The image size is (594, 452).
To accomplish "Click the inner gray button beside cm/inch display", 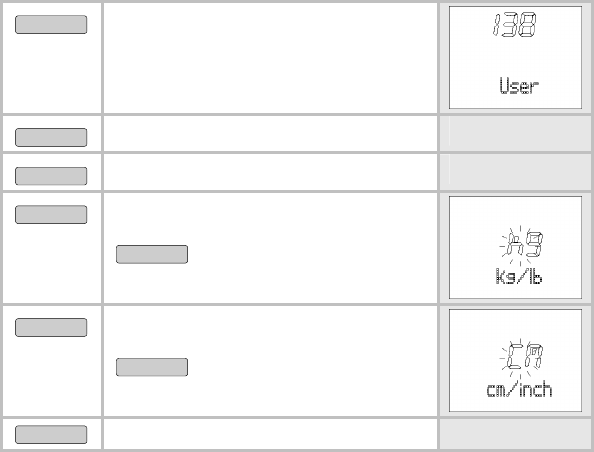I will click(x=152, y=367).
